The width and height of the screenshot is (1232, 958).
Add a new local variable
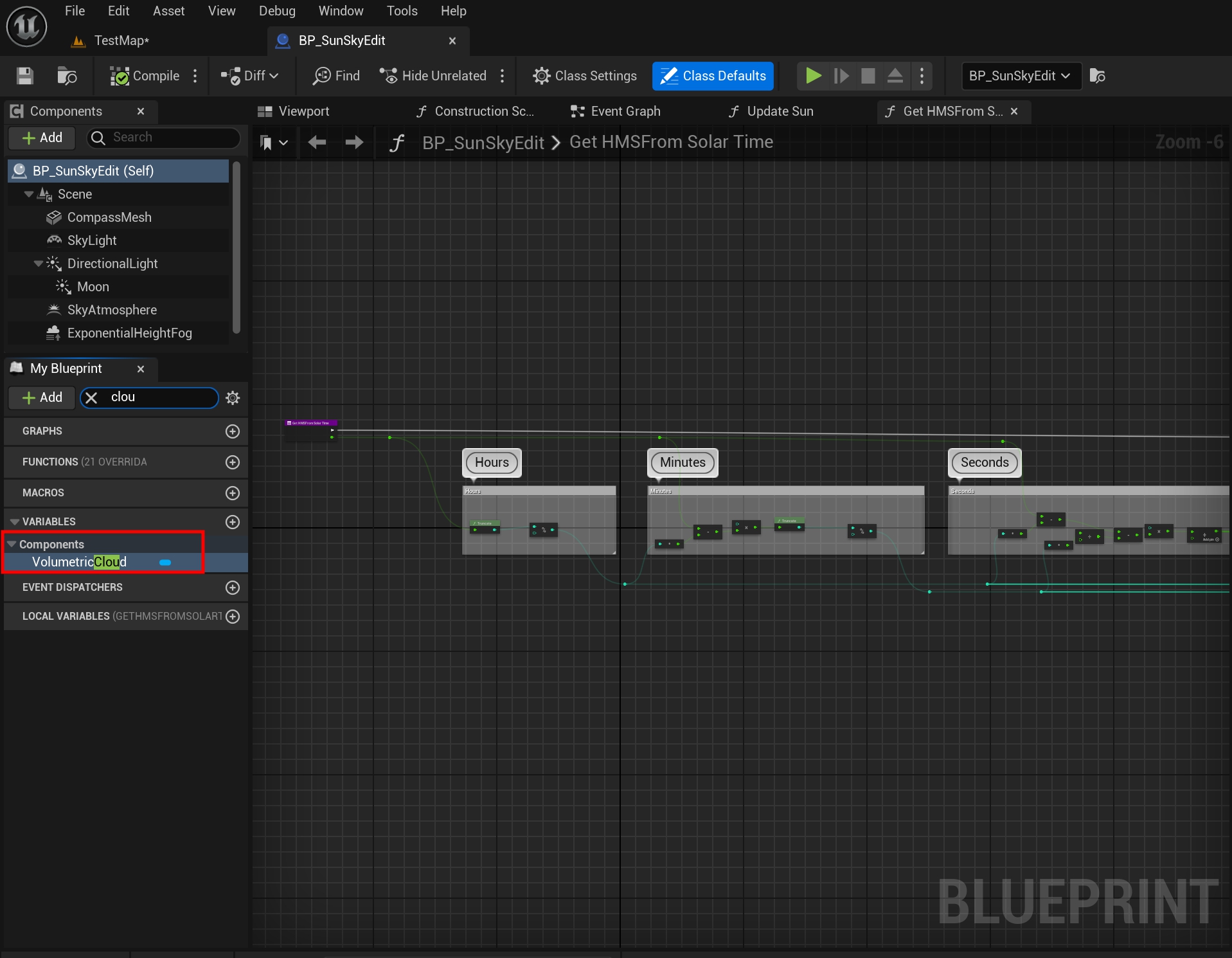pos(233,617)
